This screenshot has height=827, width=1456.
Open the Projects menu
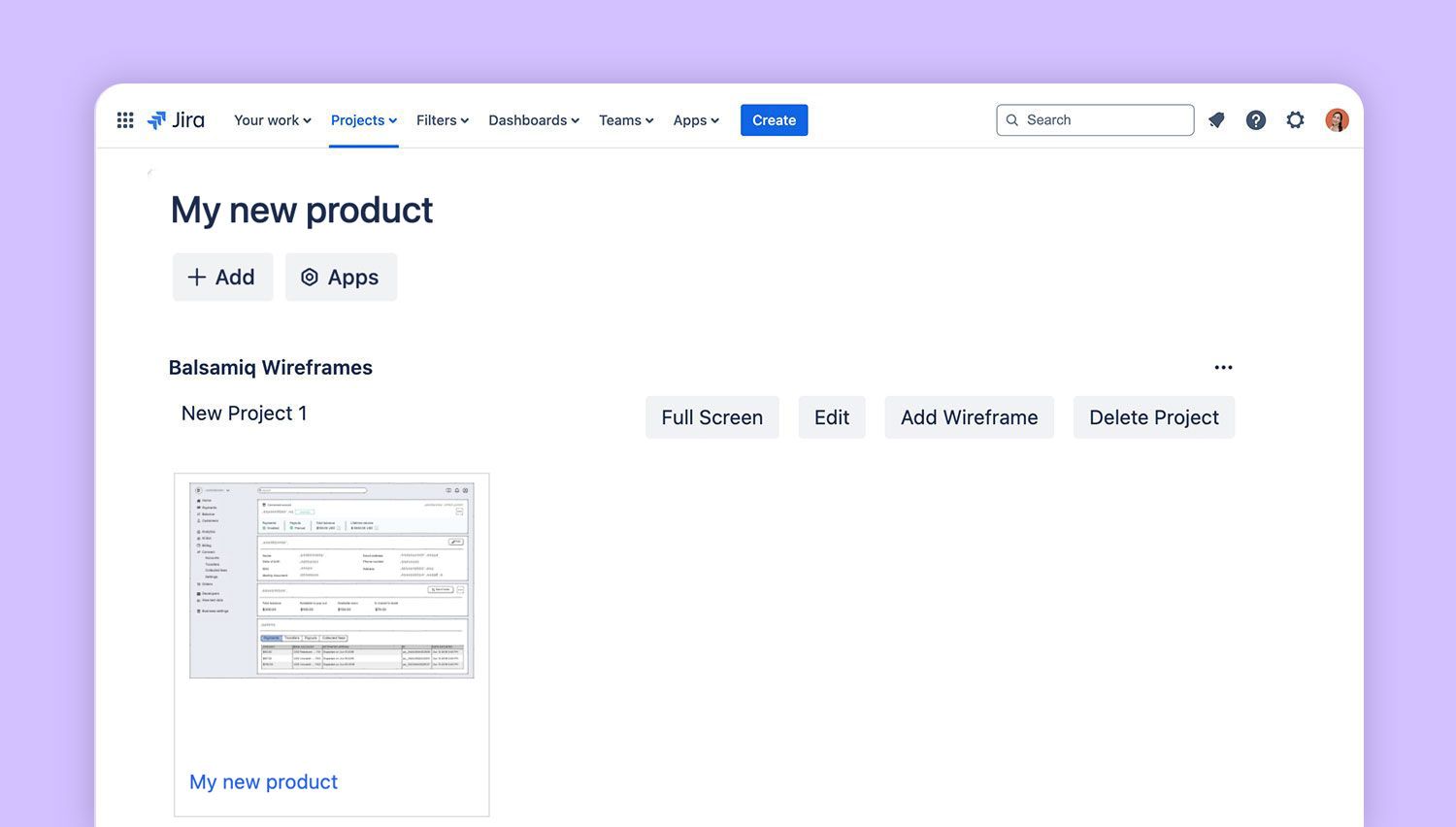pyautogui.click(x=363, y=120)
